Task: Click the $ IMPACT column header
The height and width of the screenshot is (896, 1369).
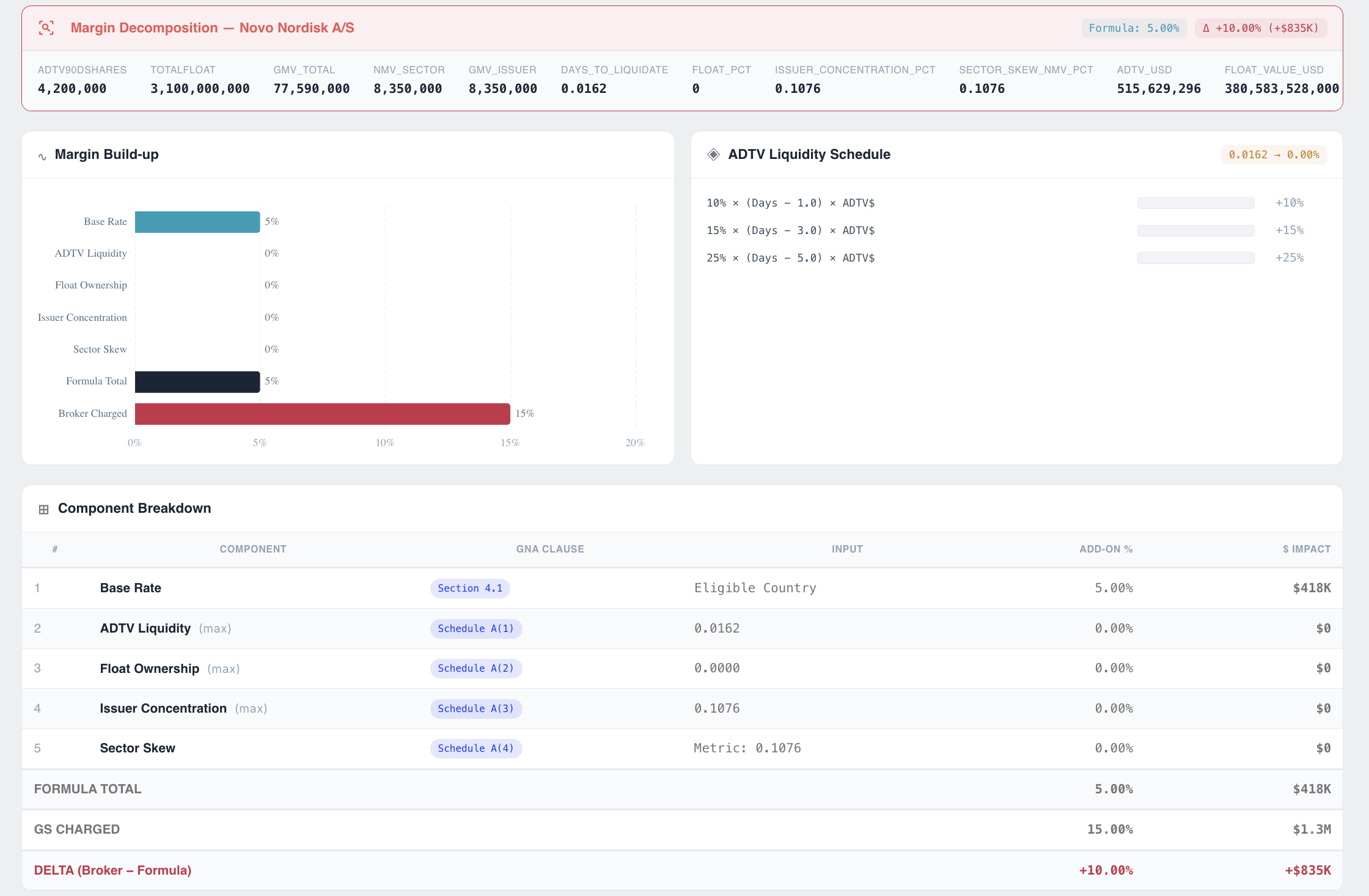Action: pyautogui.click(x=1306, y=549)
